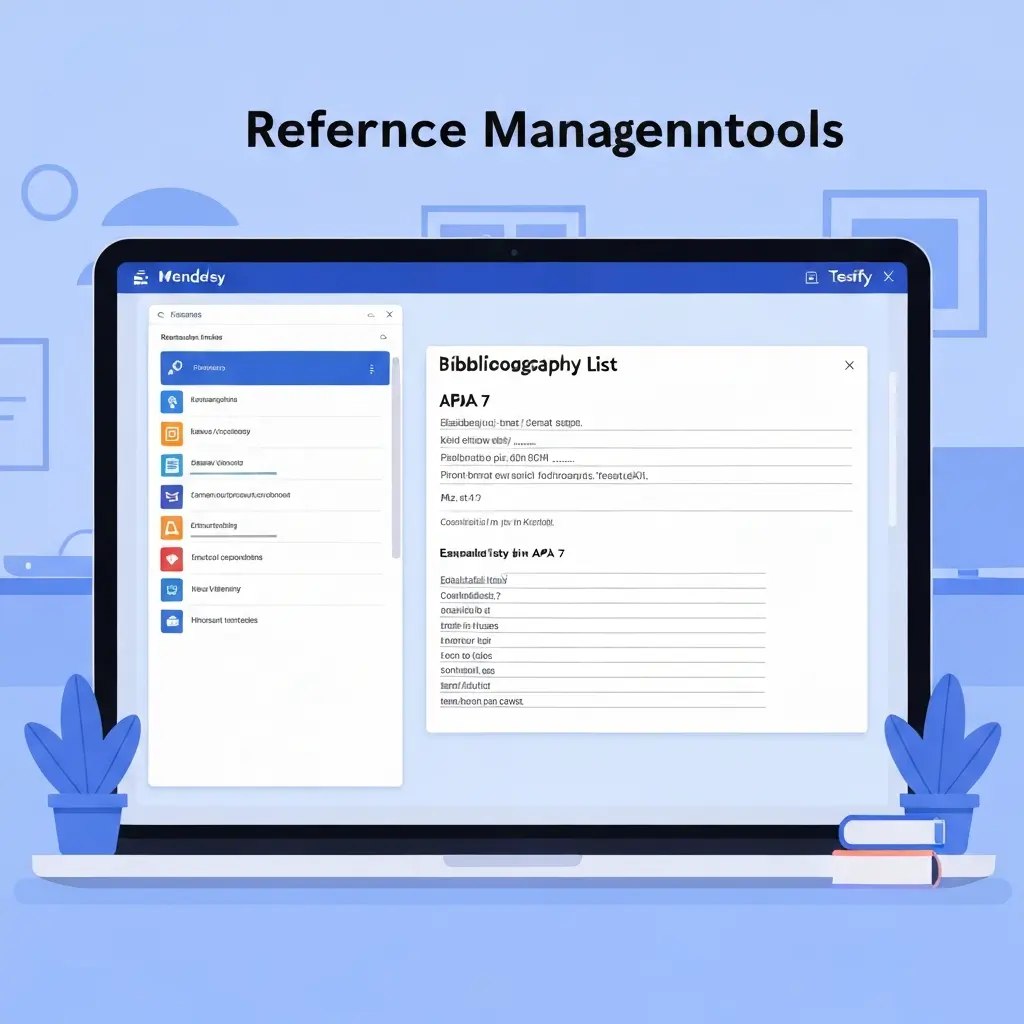Click the blue icon beside Reatuangohins

(x=172, y=402)
